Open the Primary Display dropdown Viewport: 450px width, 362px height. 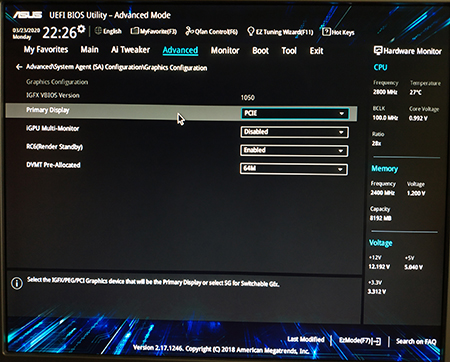click(x=295, y=113)
